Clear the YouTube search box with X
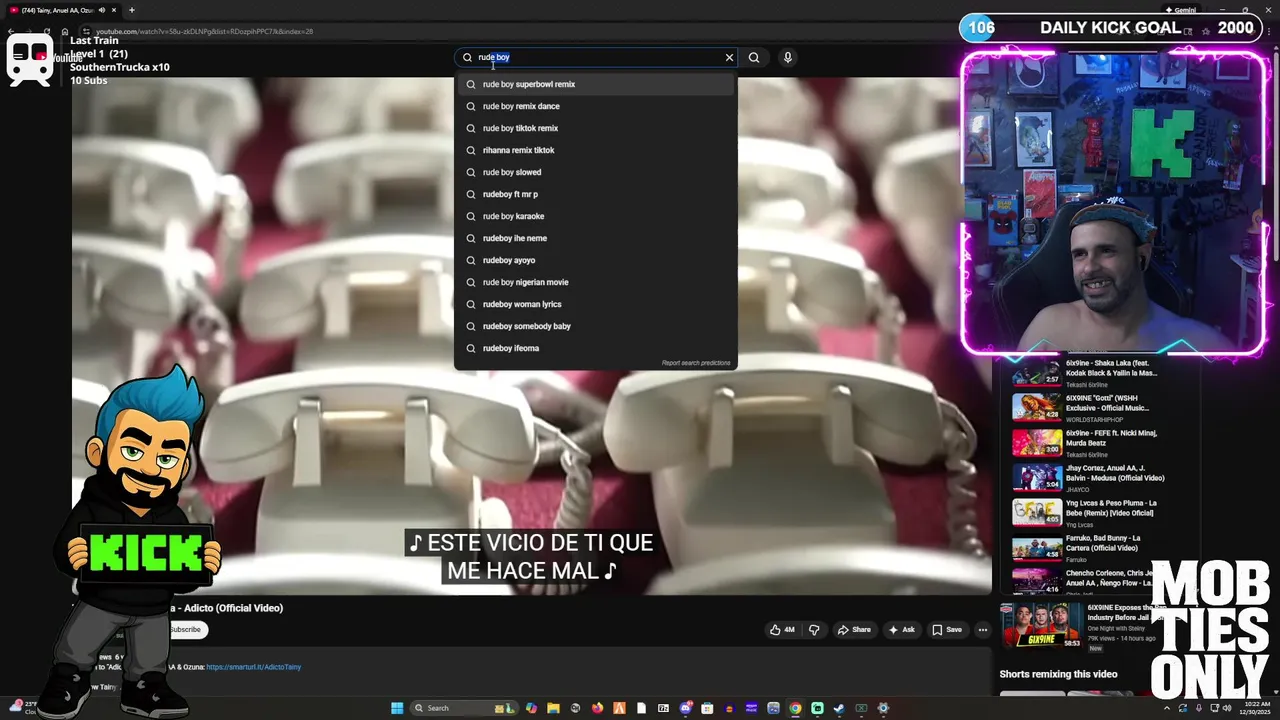The image size is (1280, 720). [x=729, y=57]
